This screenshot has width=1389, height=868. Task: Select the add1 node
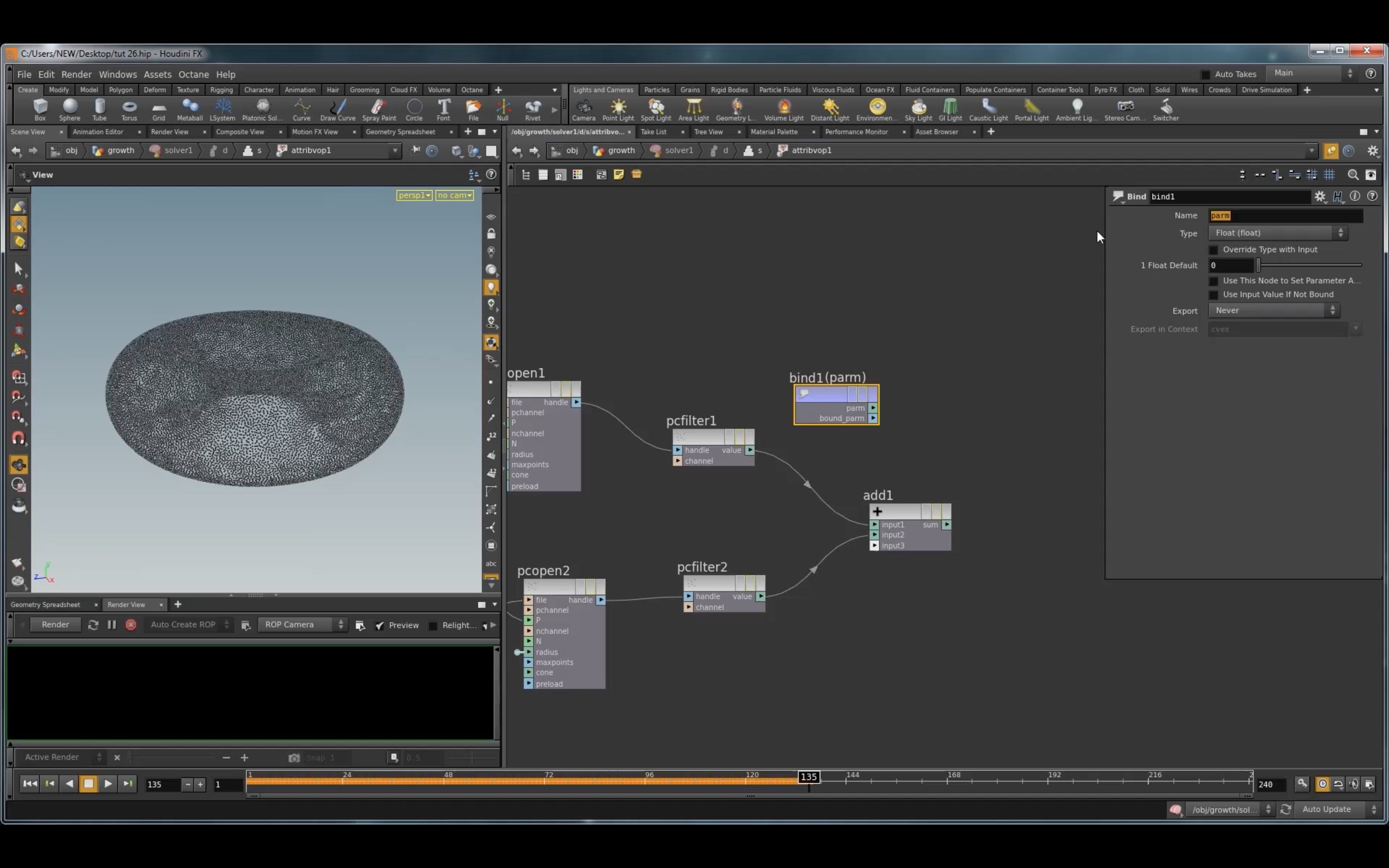(910, 527)
